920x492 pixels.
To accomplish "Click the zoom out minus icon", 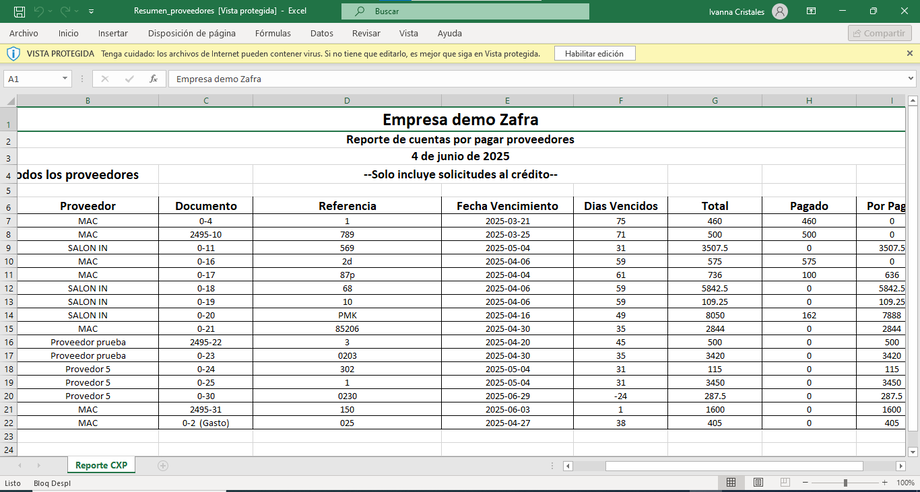I will click(806, 483).
